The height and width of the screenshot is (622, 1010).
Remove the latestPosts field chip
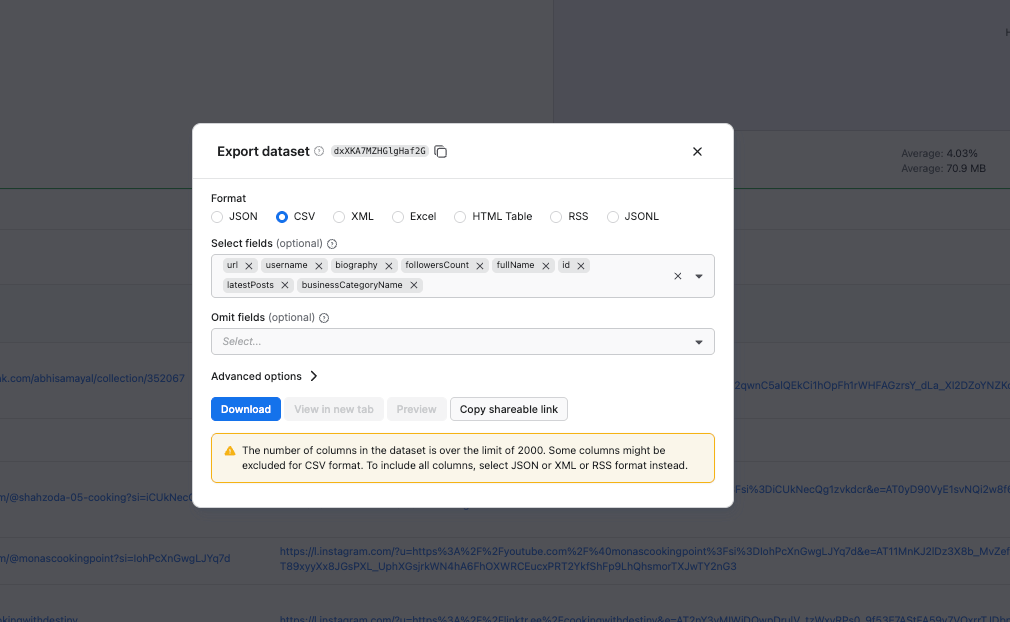click(284, 284)
